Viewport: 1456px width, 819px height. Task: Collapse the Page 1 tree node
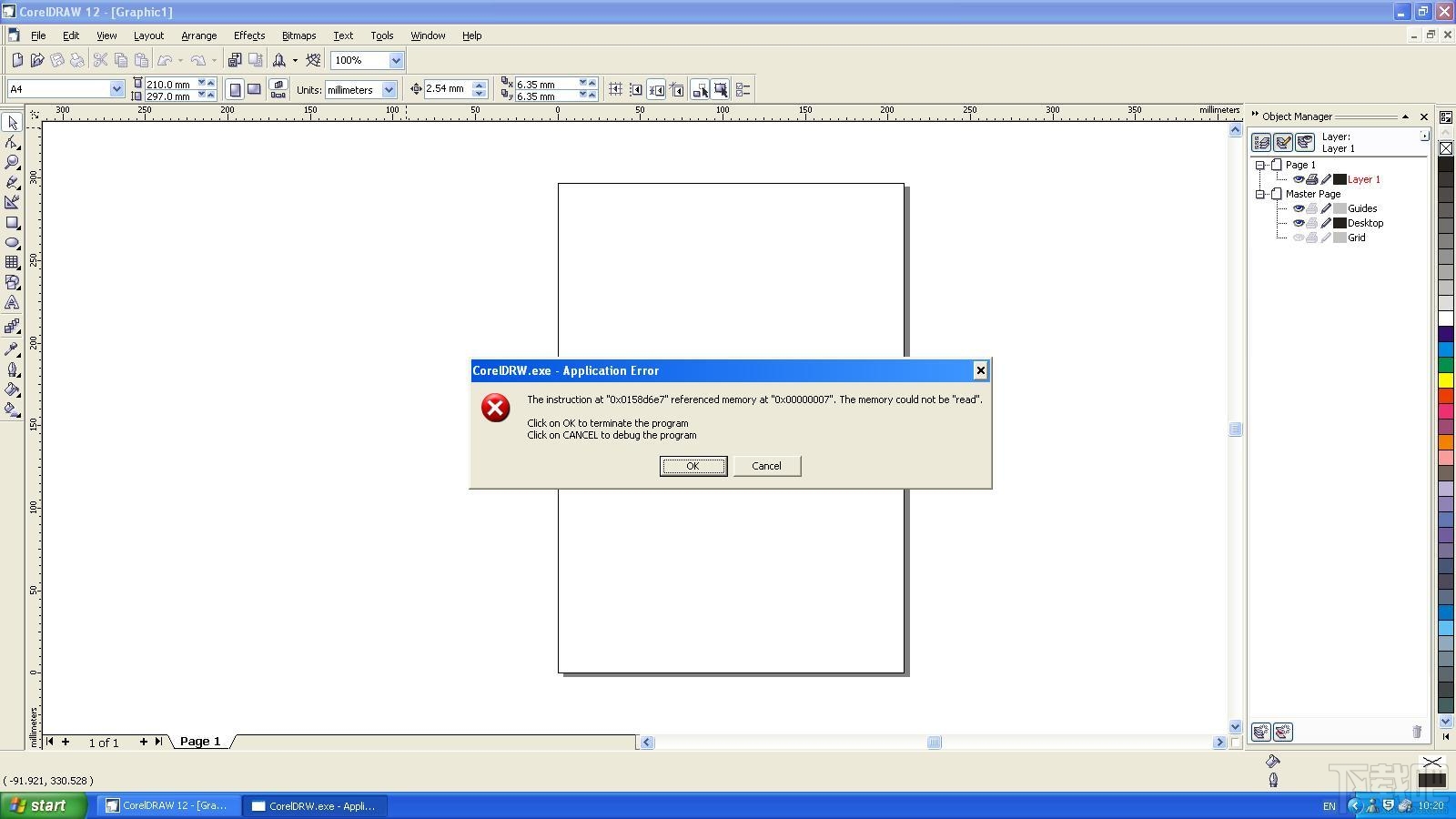click(1260, 165)
